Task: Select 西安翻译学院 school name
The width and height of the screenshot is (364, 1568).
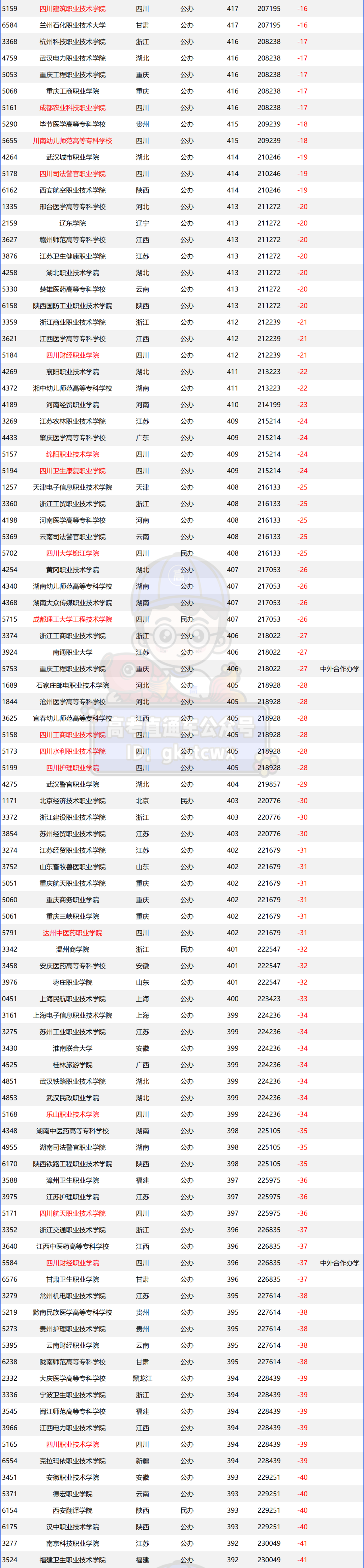Action: (x=72, y=1510)
